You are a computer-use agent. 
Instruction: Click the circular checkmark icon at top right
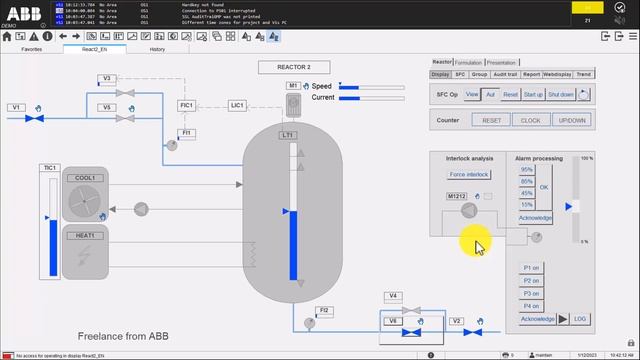pos(620,7)
